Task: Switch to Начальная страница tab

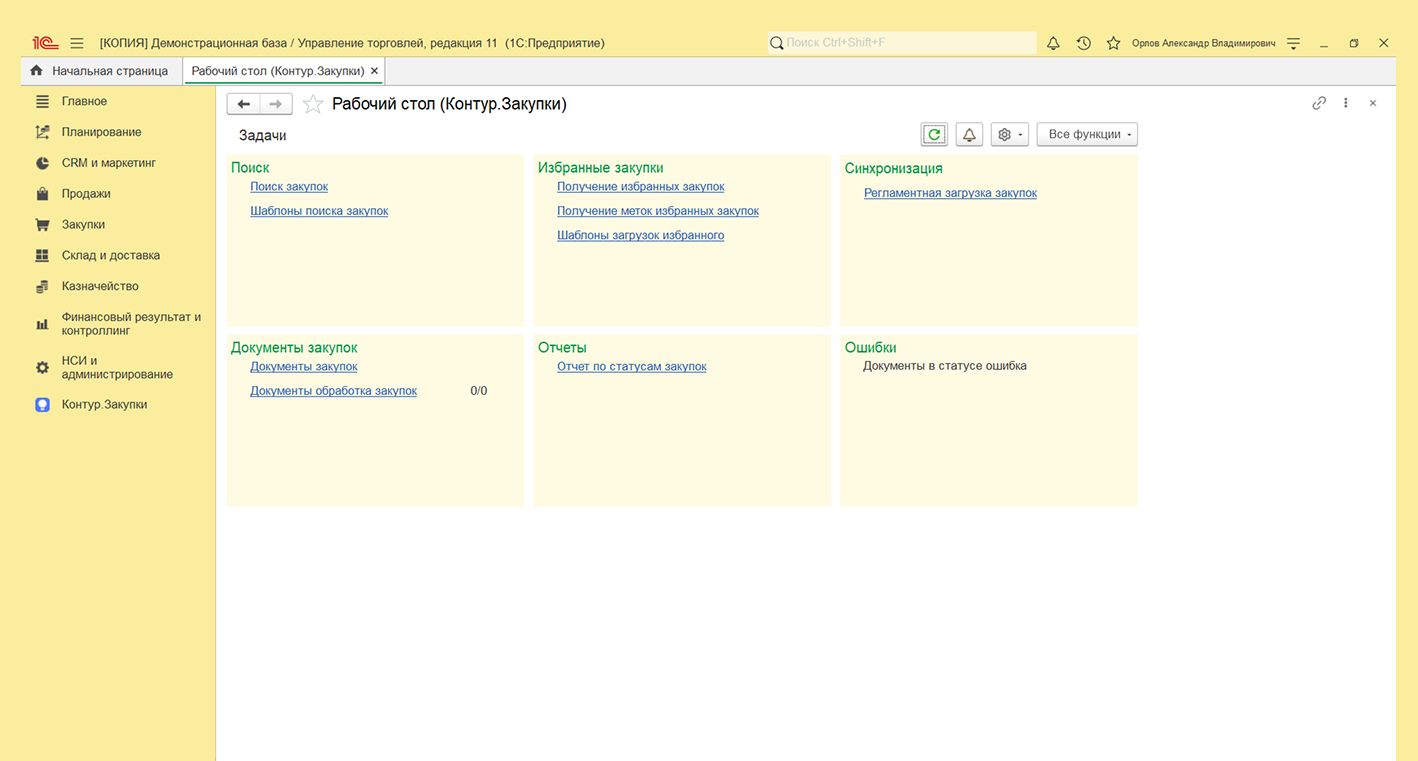Action: point(100,71)
